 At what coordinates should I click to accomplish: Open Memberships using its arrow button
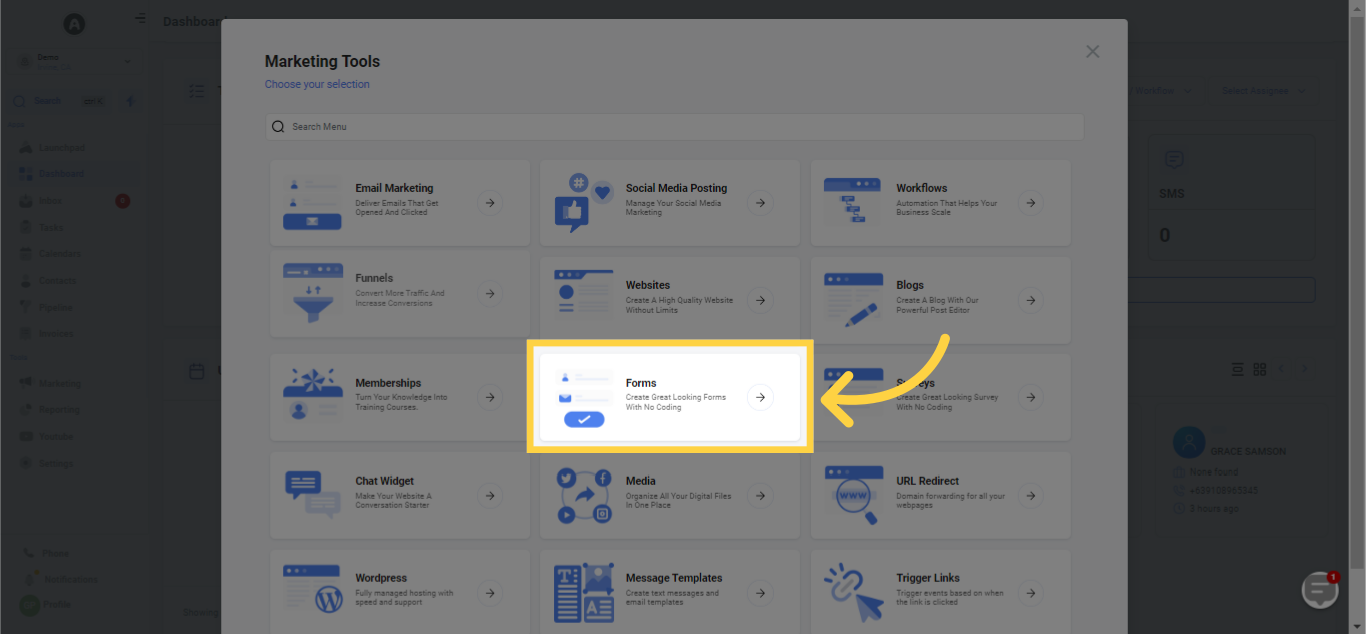(x=490, y=397)
